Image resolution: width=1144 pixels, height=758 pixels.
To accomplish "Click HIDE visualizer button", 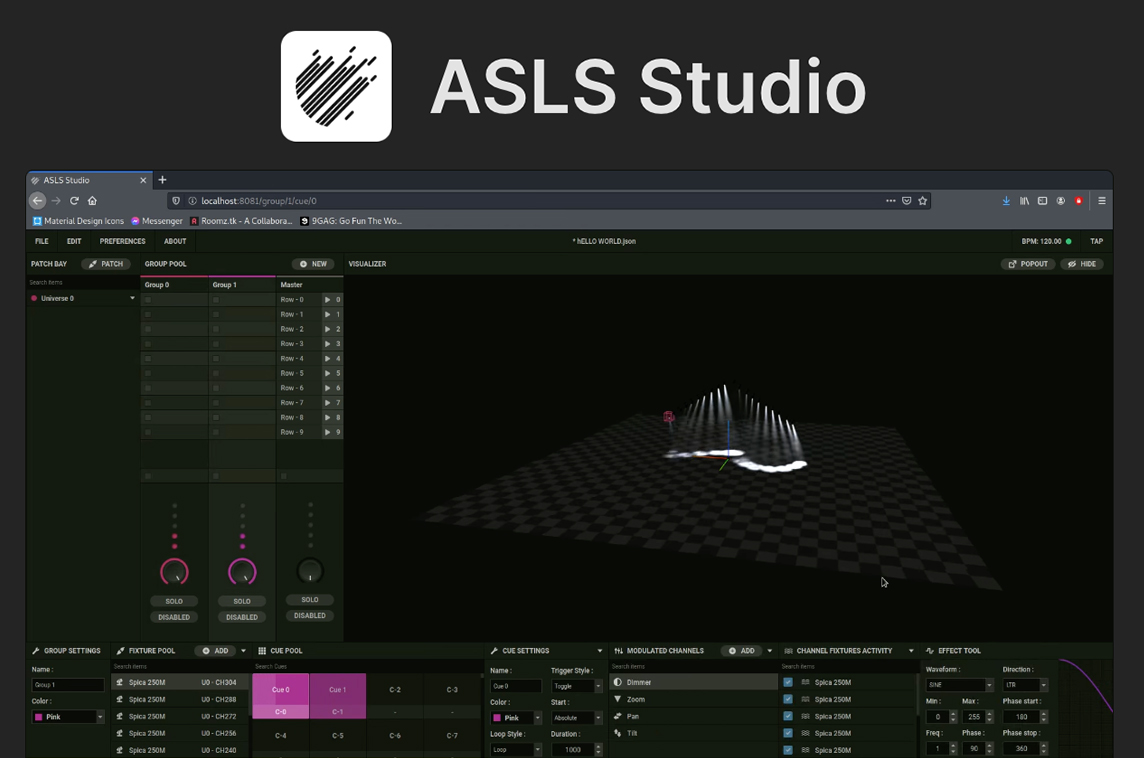I will pyautogui.click(x=1082, y=264).
